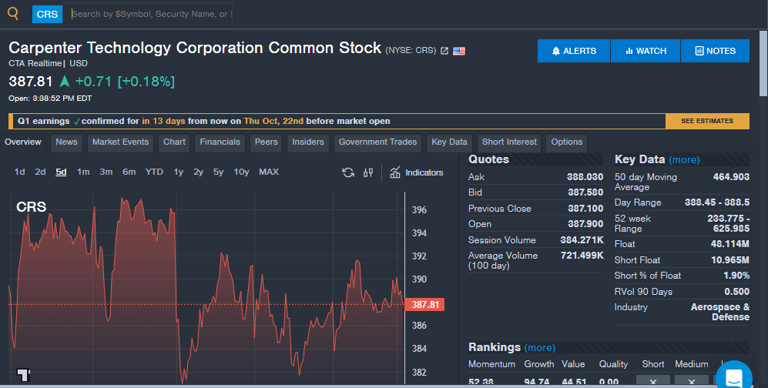Click the candlestick chart type icon
The width and height of the screenshot is (768, 388).
(368, 172)
